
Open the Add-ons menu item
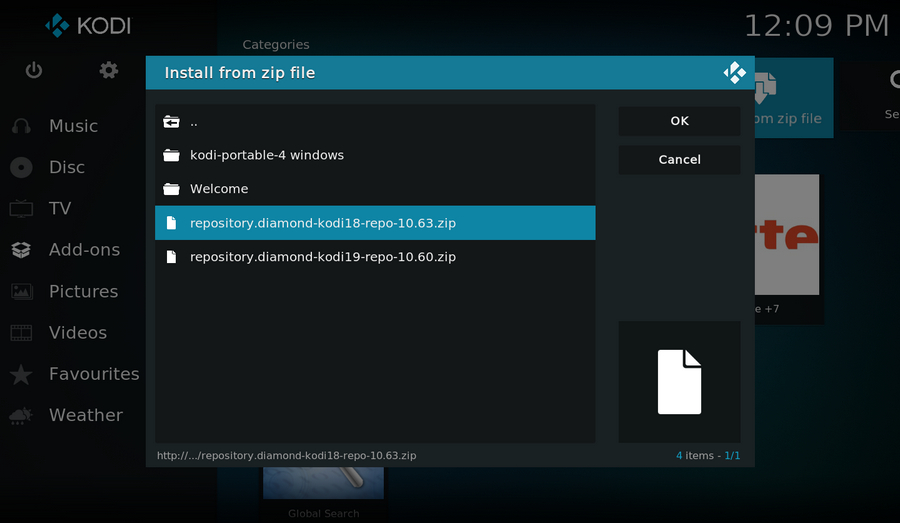(x=84, y=250)
